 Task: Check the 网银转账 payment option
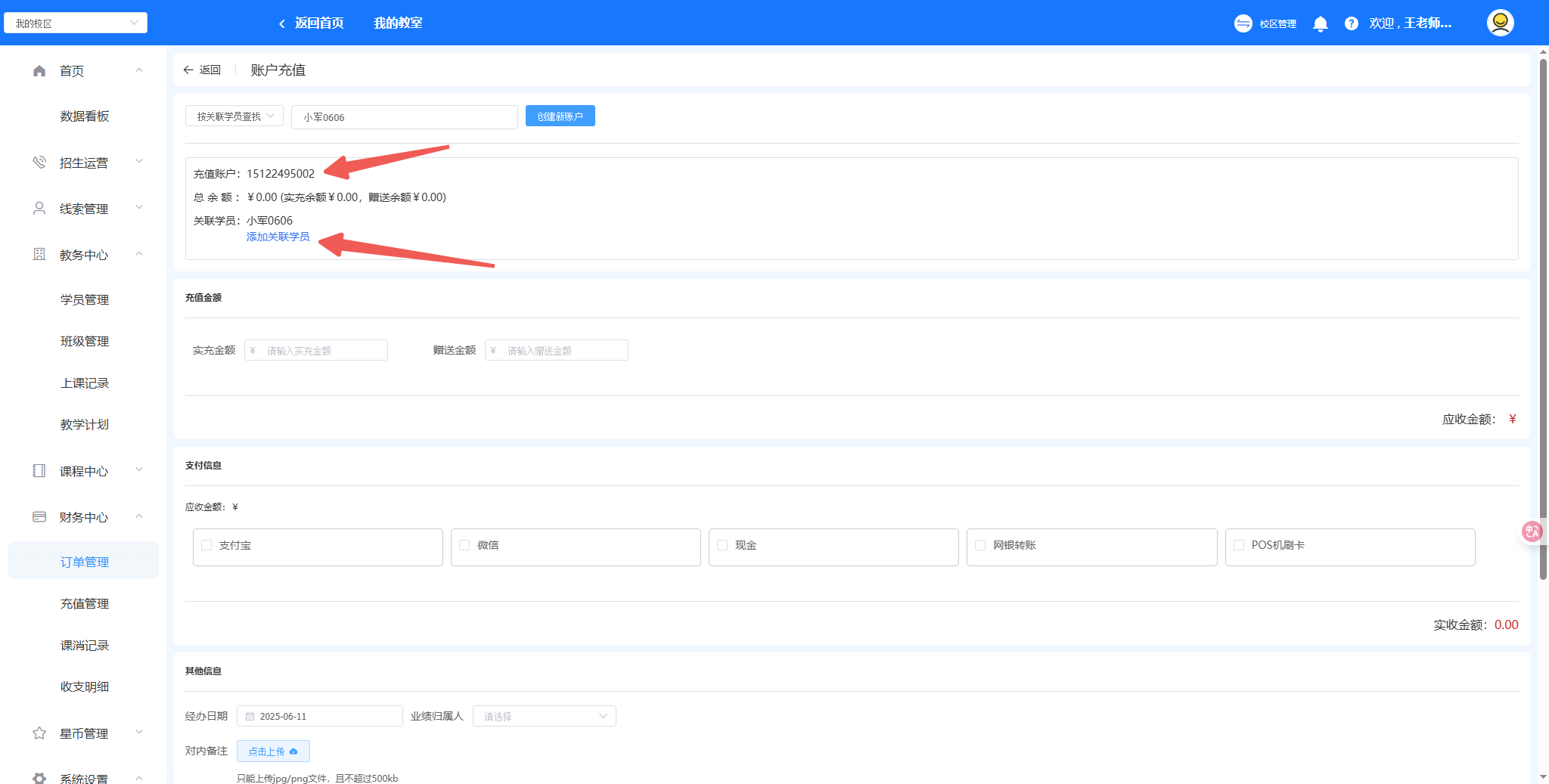[980, 545]
